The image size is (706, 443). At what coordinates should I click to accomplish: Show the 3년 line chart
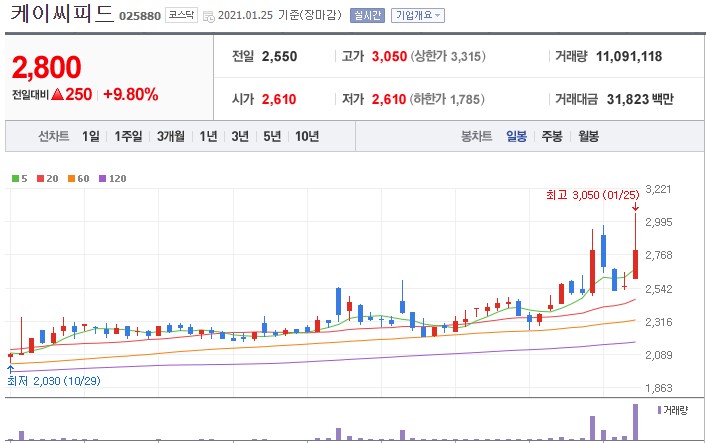240,136
